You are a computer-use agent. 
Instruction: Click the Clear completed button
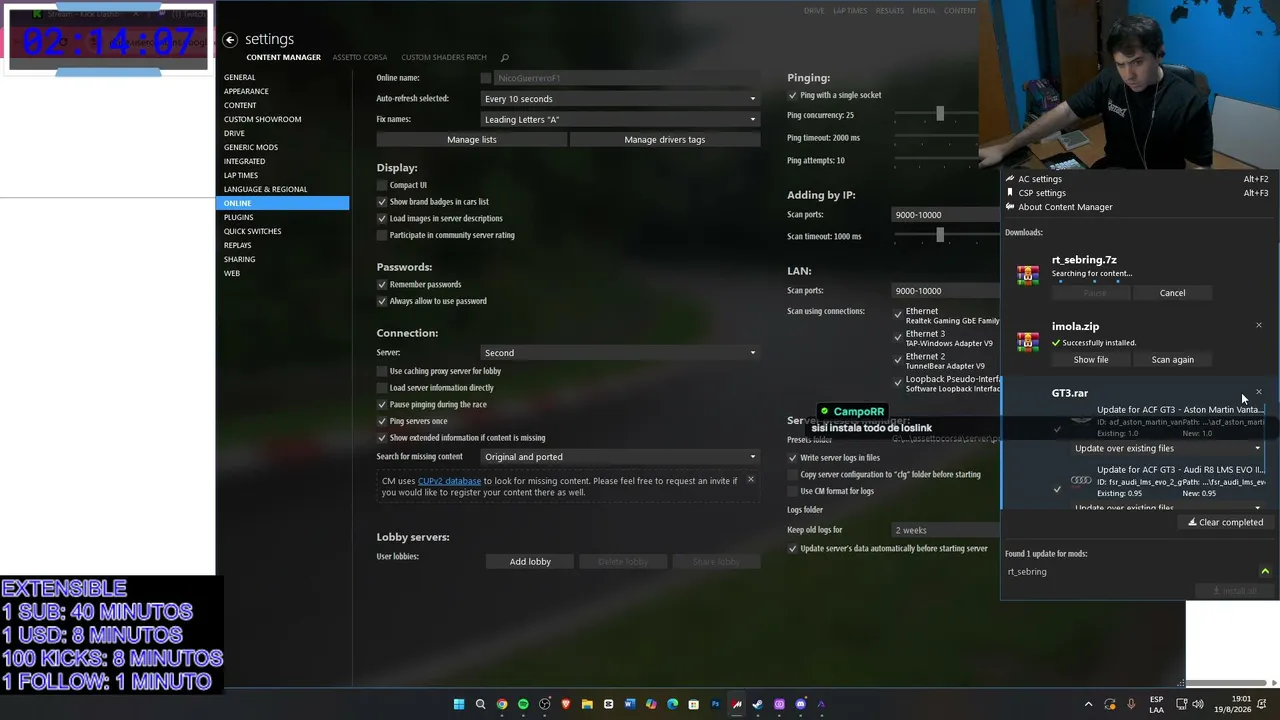click(1225, 522)
